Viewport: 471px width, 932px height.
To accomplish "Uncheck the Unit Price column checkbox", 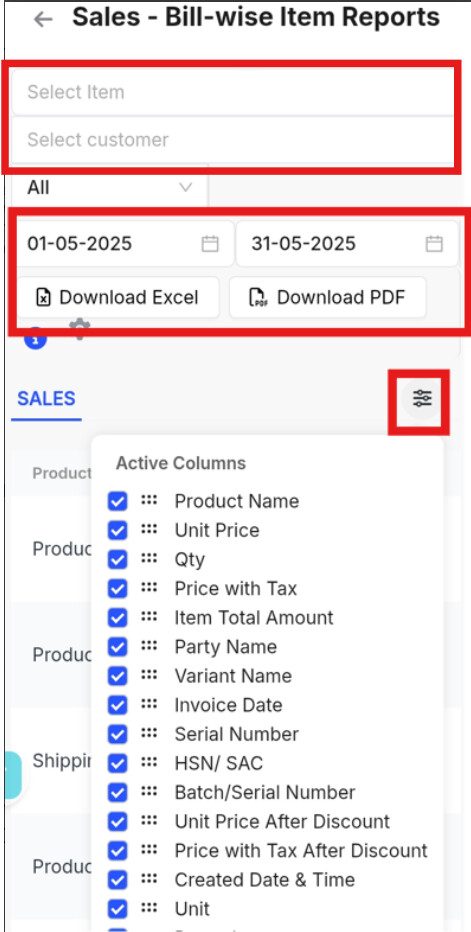I will click(118, 530).
